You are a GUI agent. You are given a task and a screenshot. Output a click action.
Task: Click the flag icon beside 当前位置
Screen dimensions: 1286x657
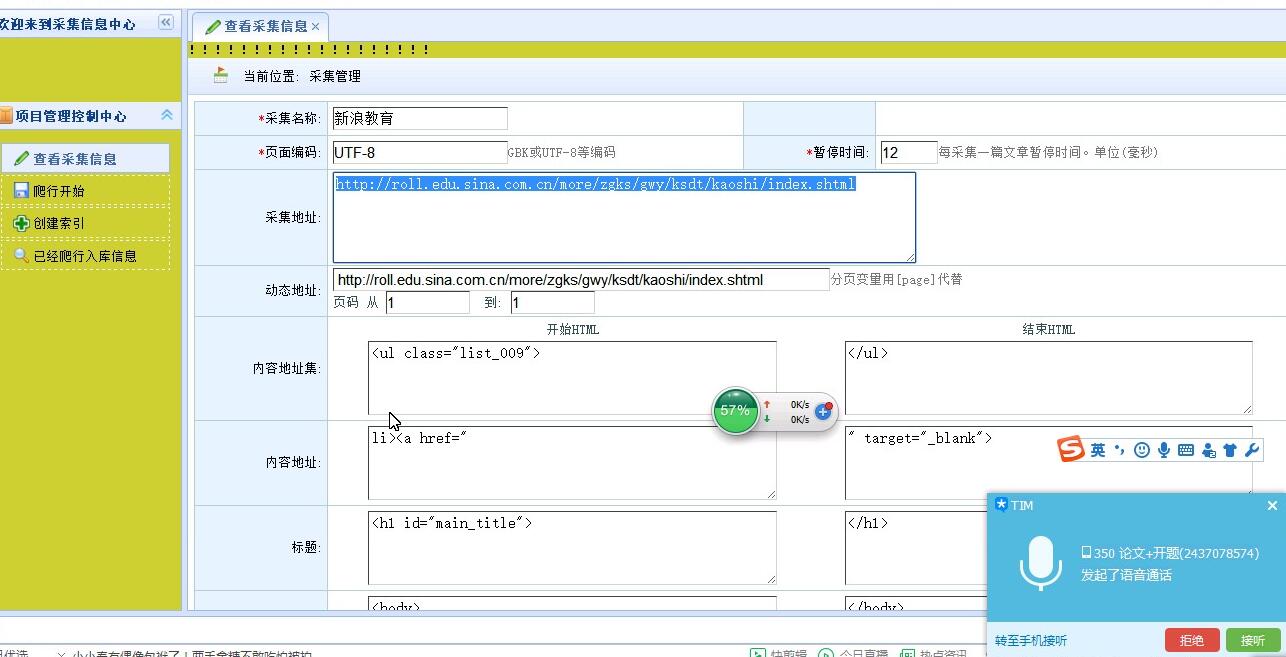pos(221,75)
